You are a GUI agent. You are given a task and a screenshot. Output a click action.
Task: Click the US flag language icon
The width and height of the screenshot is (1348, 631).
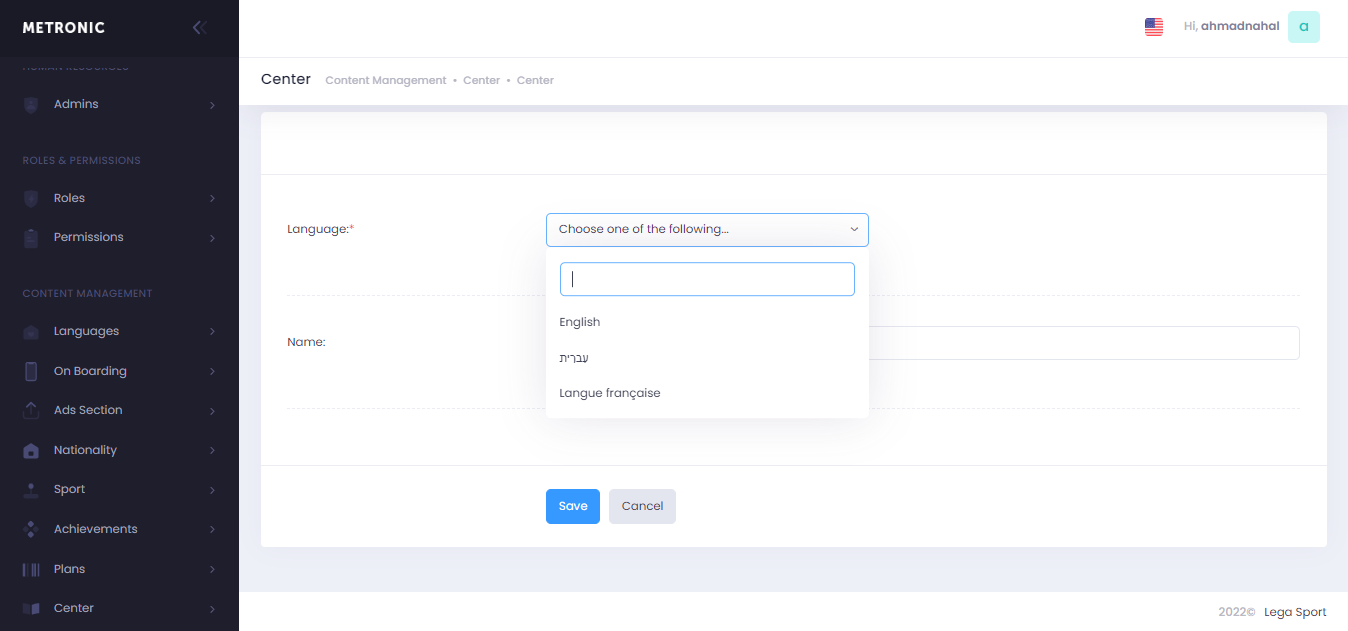coord(1153,27)
